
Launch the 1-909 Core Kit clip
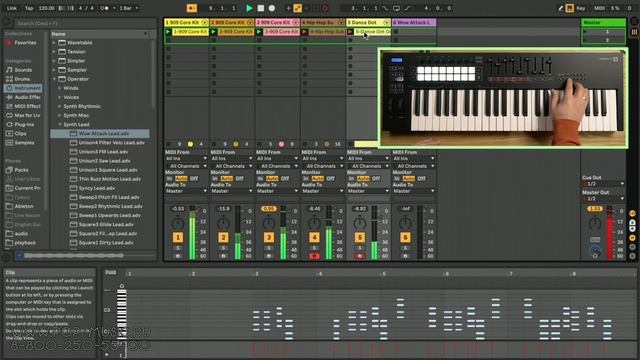168,31
